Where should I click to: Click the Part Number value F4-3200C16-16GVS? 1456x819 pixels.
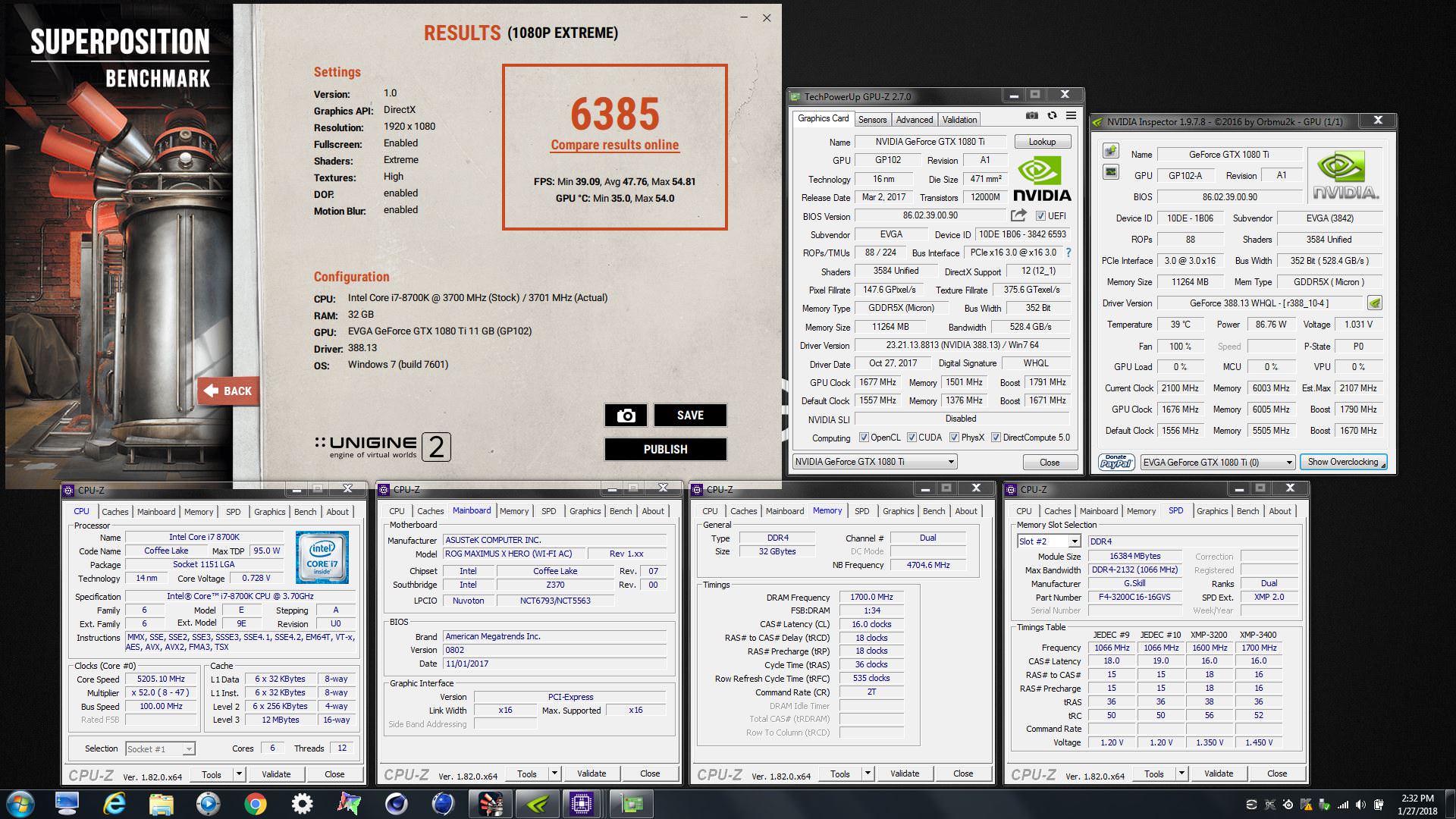tap(1133, 597)
